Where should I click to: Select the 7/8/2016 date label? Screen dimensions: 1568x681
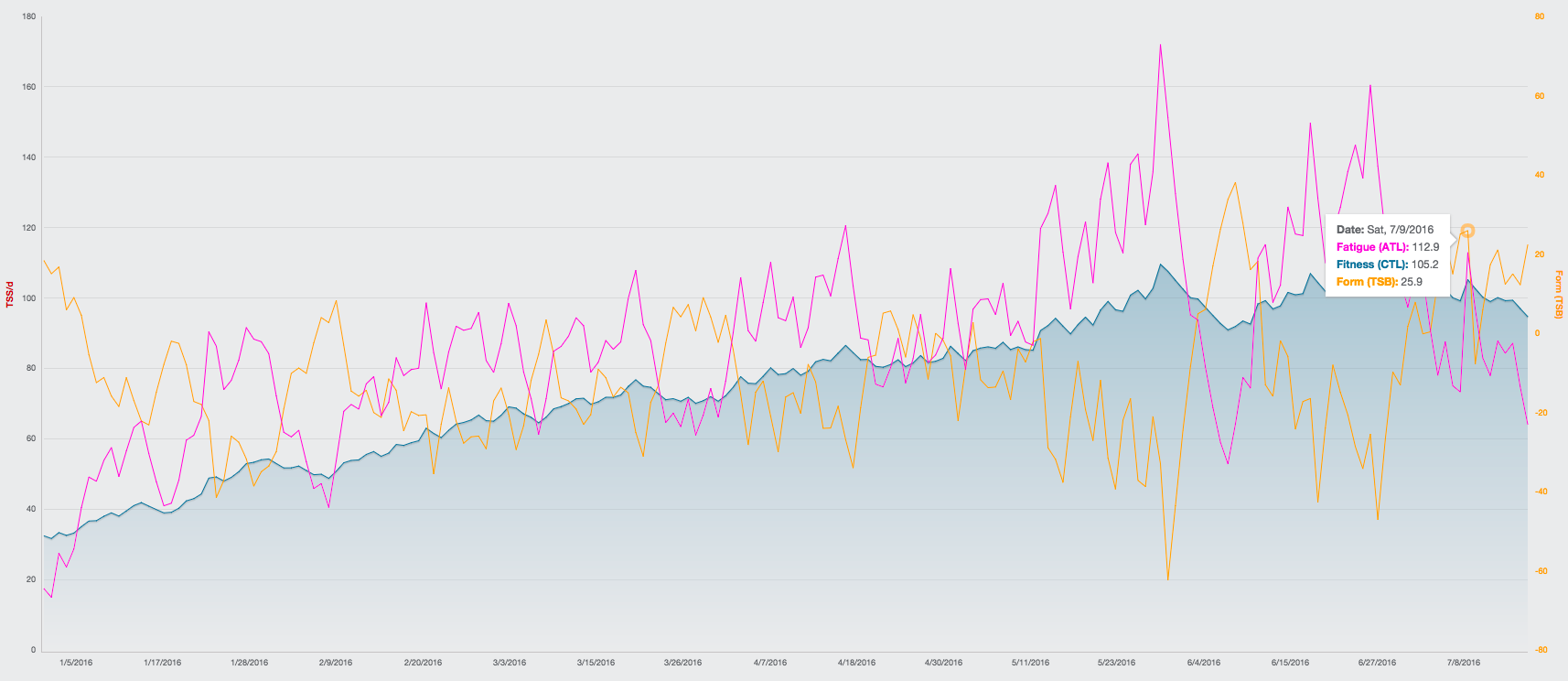(x=1464, y=663)
